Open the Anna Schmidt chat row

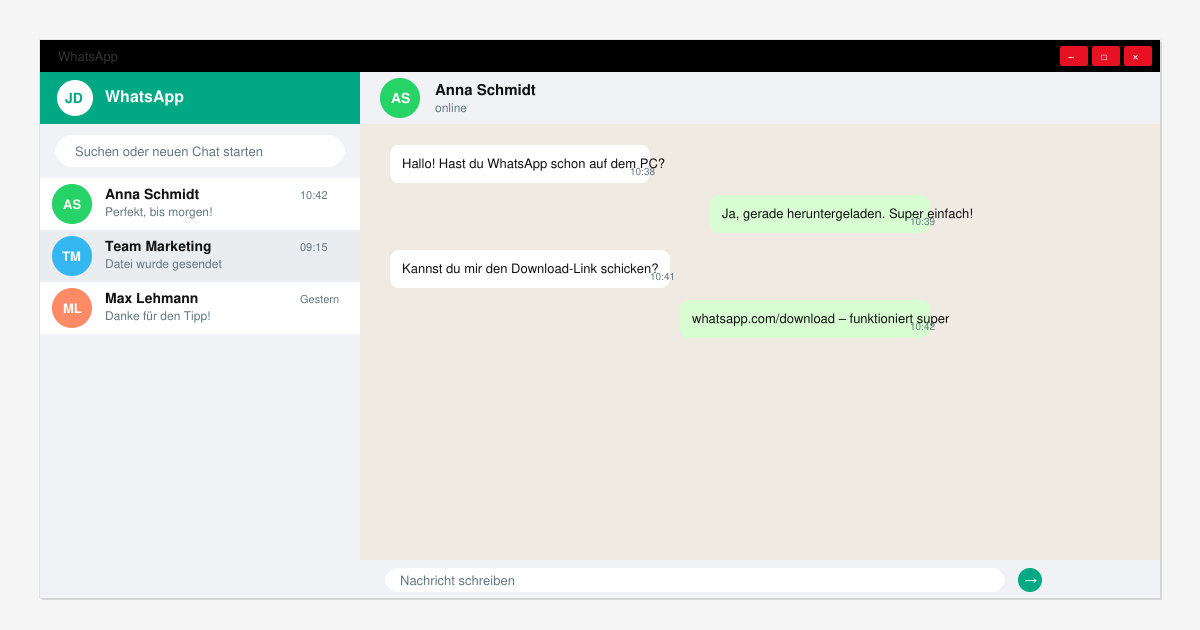[x=200, y=204]
